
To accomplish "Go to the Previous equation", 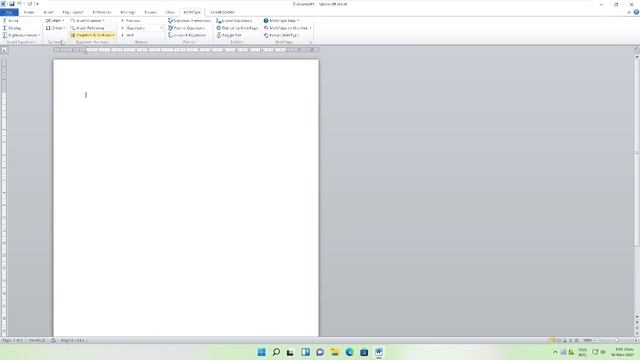I will [131, 20].
